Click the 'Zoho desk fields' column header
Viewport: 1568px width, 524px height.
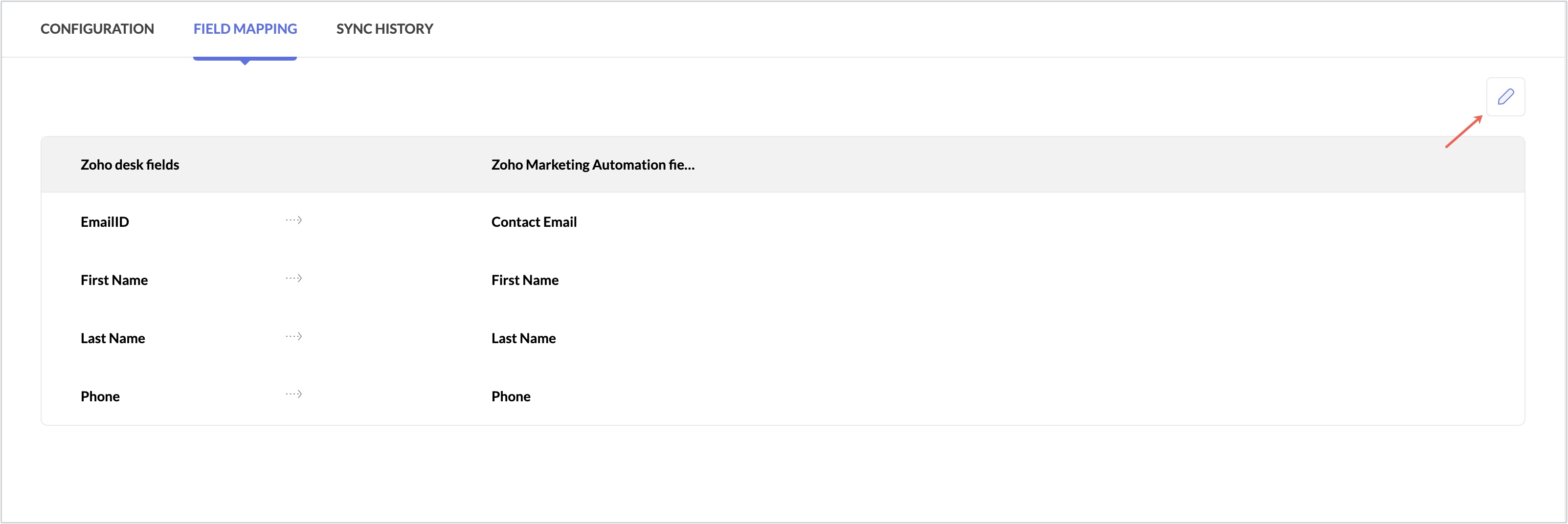(130, 165)
